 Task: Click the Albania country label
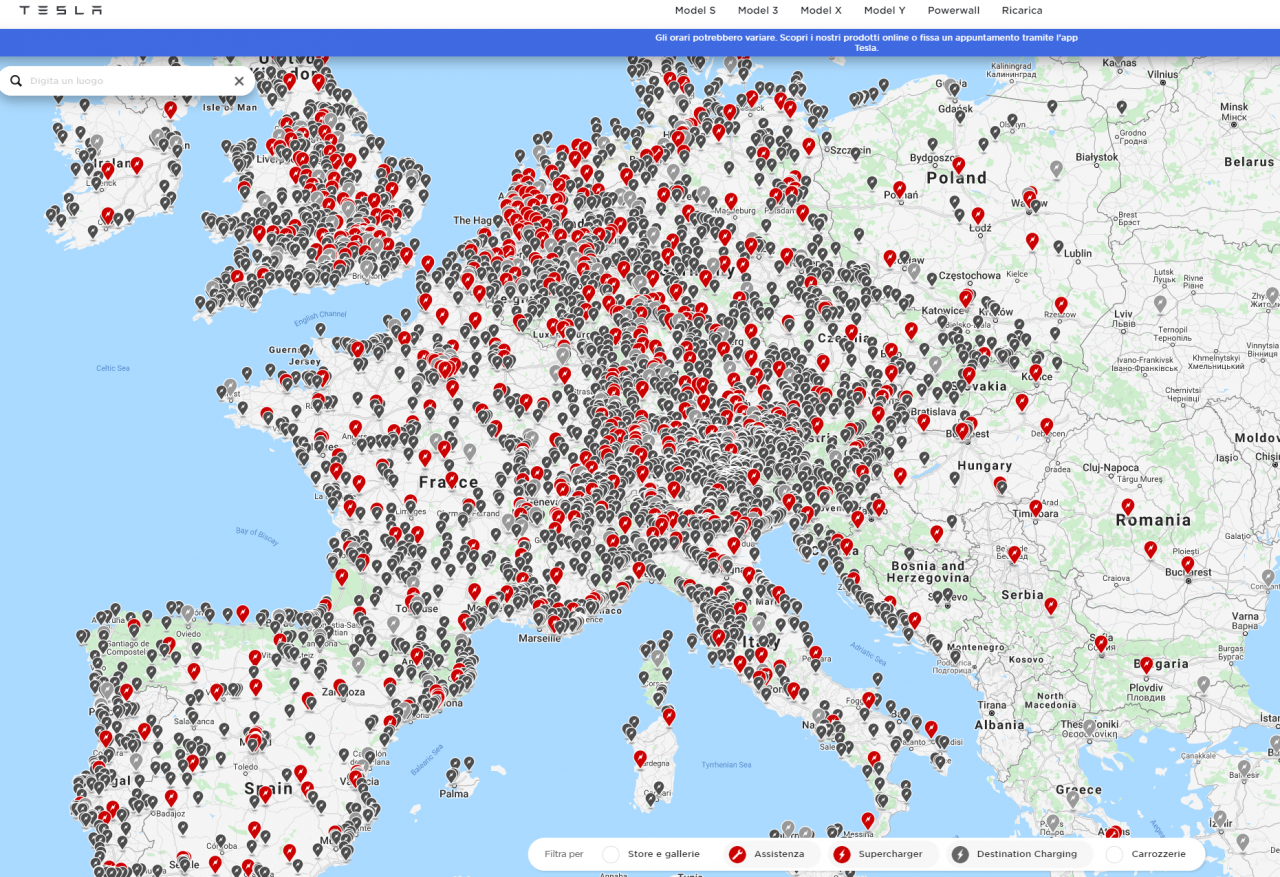pyautogui.click(x=1000, y=725)
